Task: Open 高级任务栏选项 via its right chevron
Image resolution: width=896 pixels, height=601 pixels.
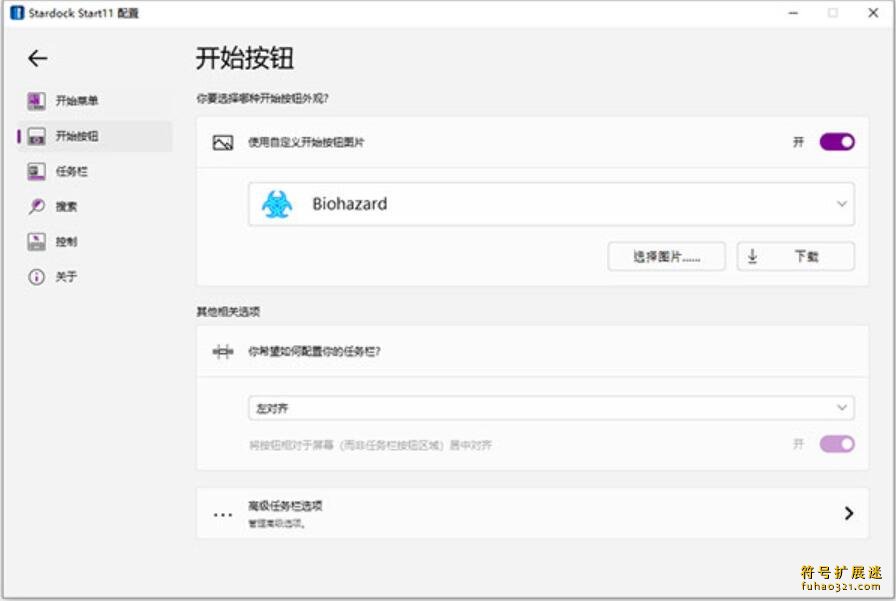Action: pyautogui.click(x=849, y=513)
